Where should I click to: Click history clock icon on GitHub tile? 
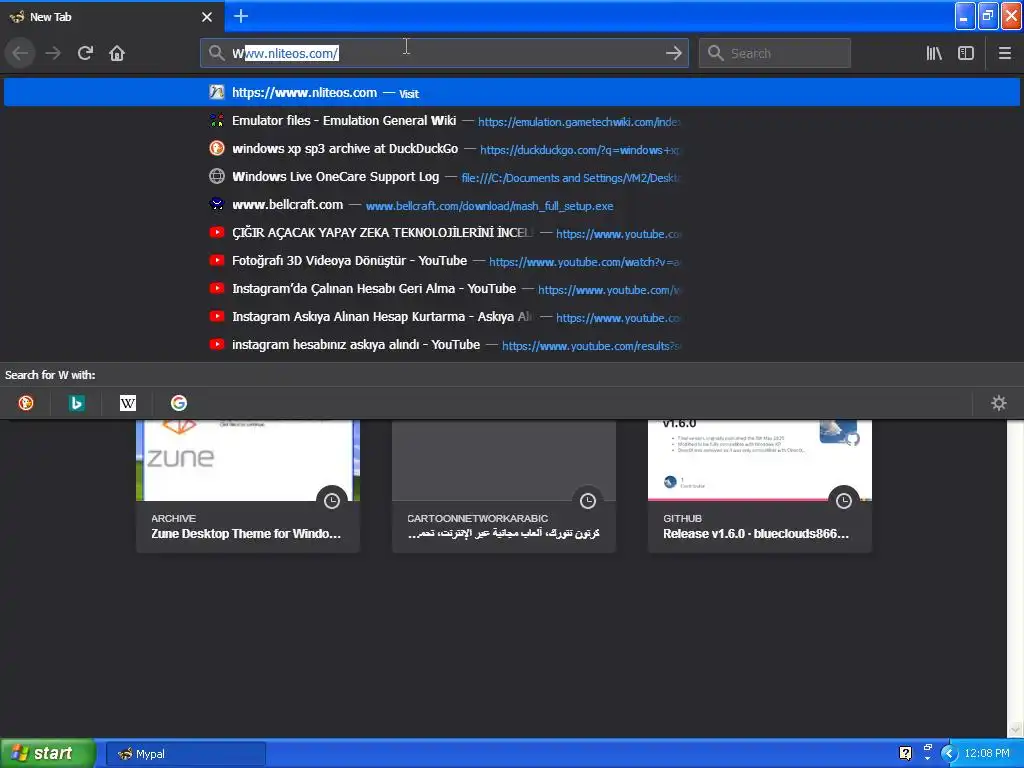pos(844,501)
